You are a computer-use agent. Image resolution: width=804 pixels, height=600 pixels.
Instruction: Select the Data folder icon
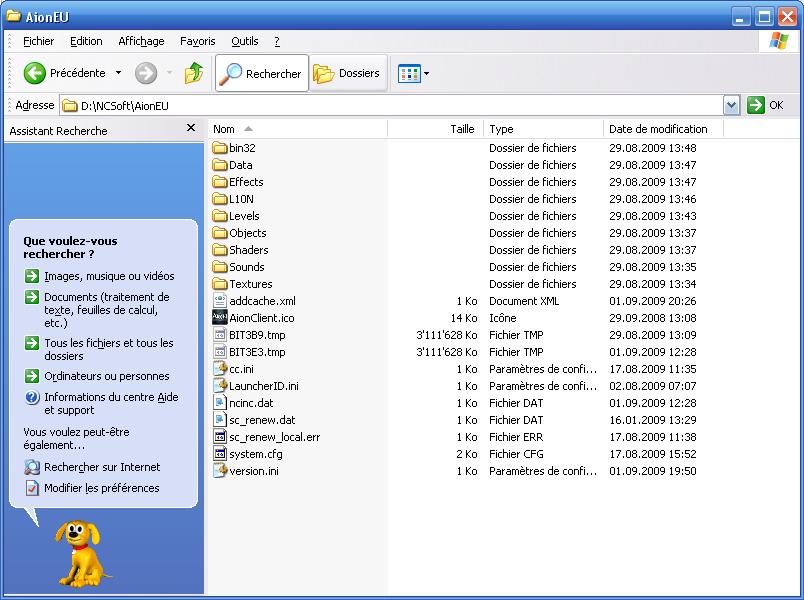pos(220,165)
